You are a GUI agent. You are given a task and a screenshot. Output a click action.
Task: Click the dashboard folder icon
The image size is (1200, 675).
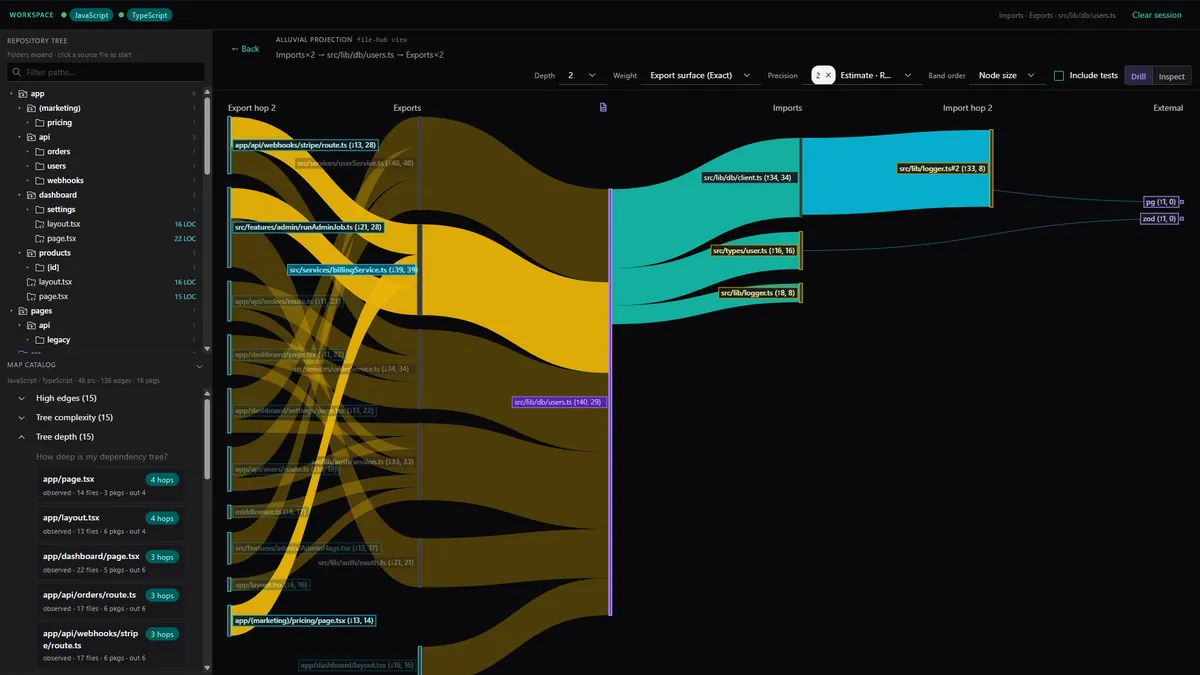coord(31,195)
